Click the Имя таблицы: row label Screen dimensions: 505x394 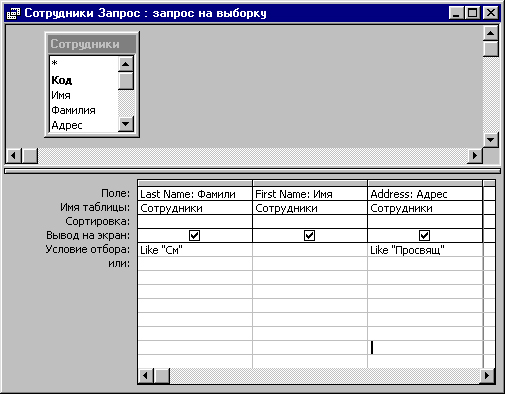95,207
